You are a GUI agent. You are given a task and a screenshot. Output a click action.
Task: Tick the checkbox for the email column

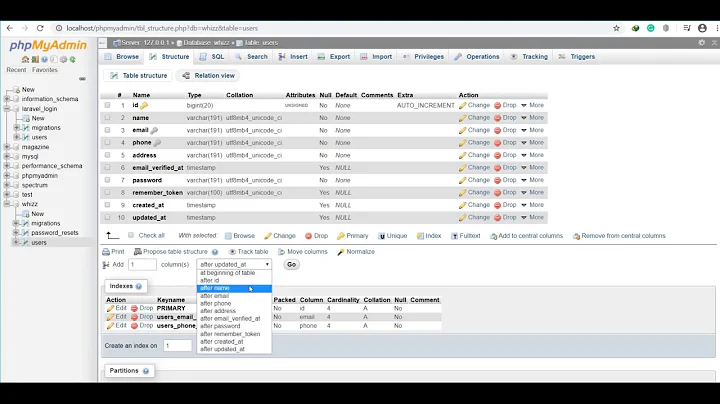pos(107,130)
